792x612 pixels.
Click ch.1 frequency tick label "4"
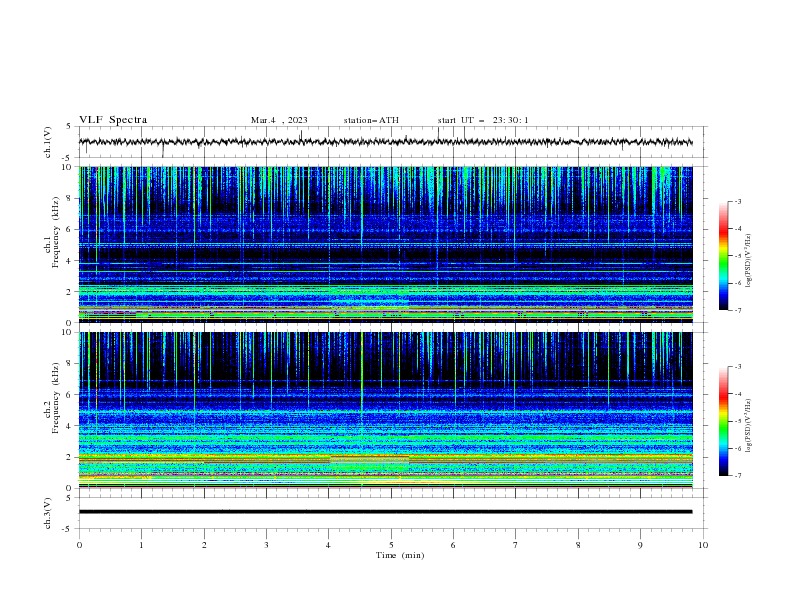(x=70, y=261)
